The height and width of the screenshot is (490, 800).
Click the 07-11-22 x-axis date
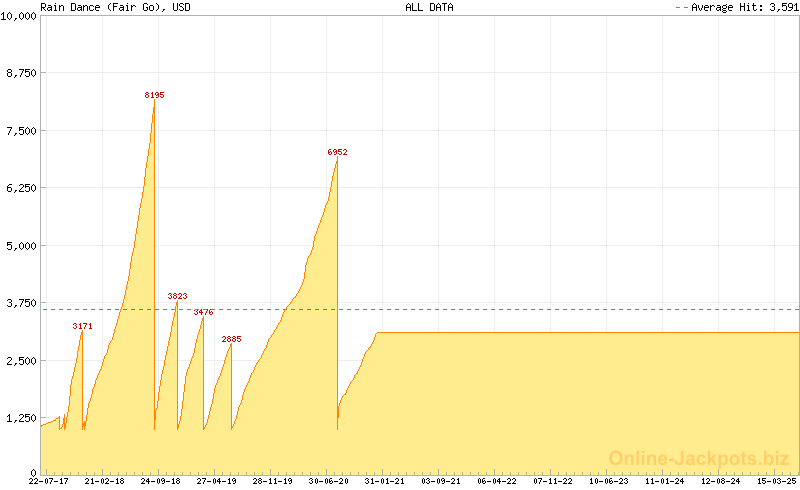click(x=553, y=481)
